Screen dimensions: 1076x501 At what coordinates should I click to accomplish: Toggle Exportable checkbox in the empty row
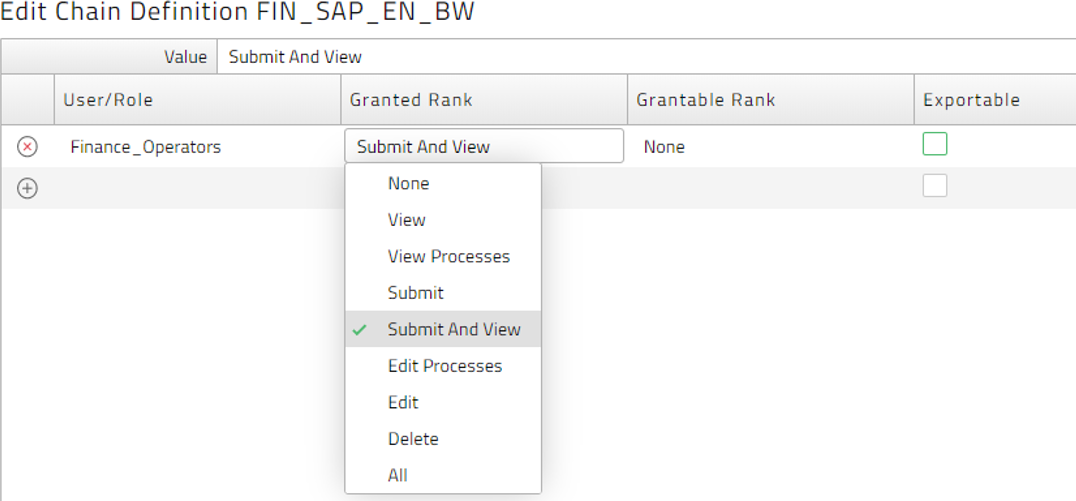click(x=935, y=185)
